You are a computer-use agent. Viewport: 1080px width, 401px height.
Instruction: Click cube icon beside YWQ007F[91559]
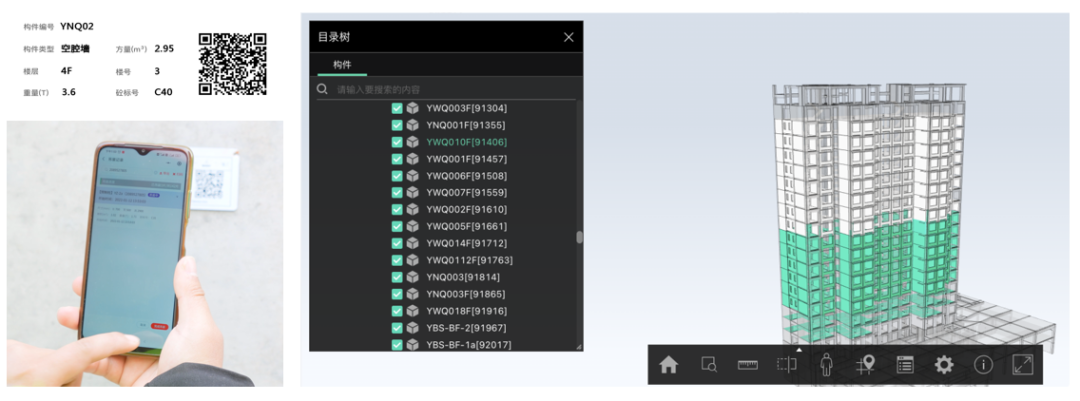click(413, 192)
